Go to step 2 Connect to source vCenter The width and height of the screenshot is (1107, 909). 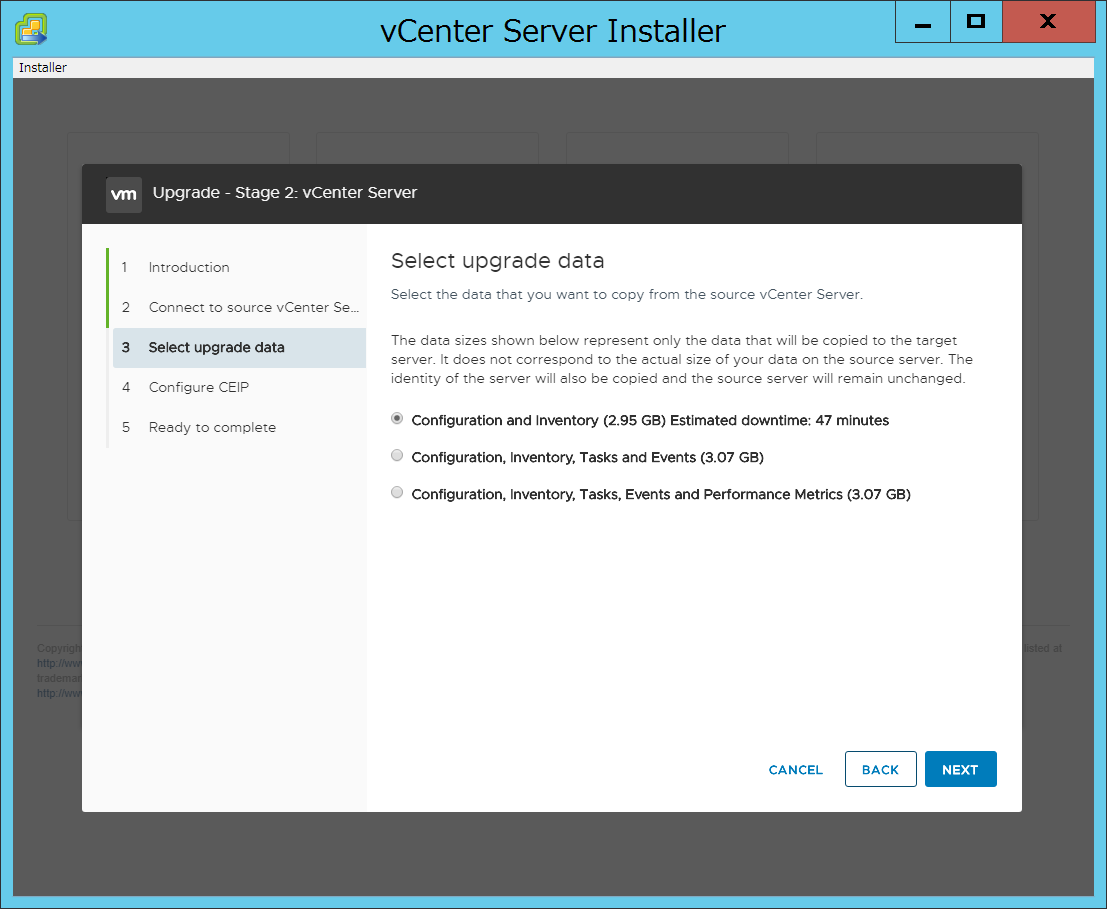[x=239, y=307]
